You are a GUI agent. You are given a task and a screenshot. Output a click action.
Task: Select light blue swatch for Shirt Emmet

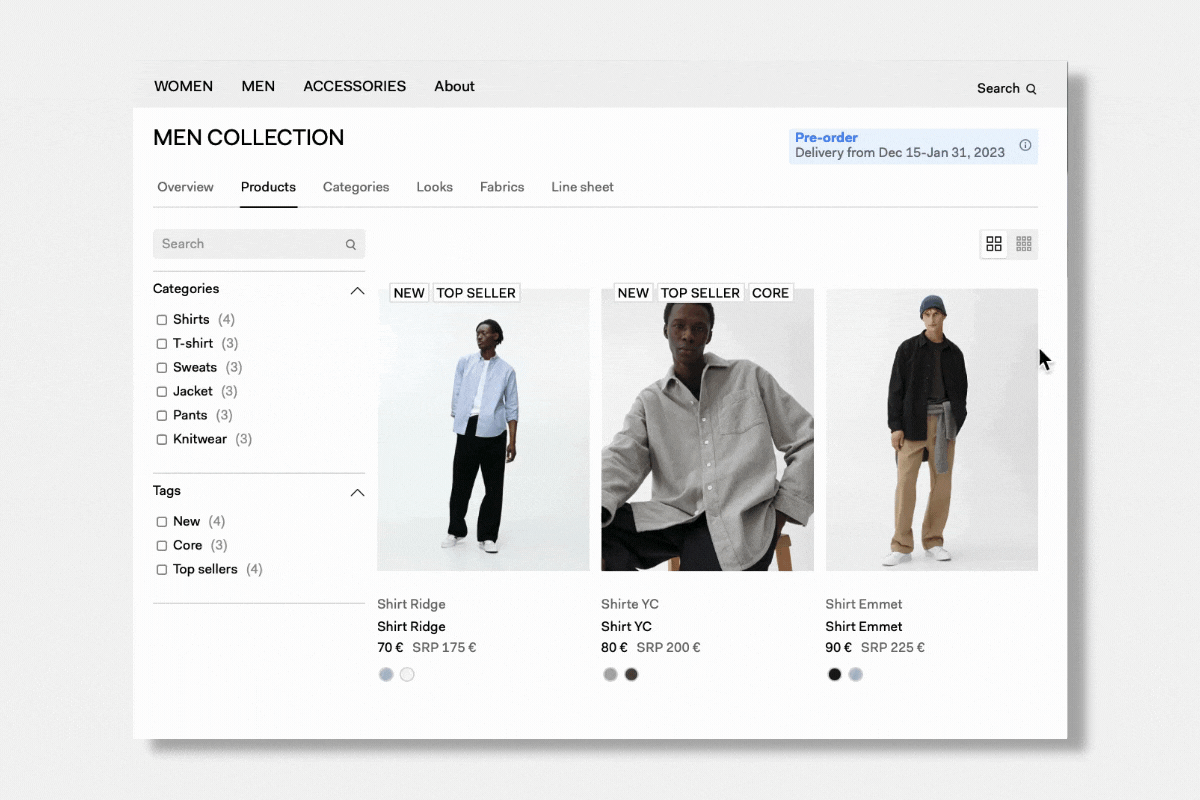(855, 675)
